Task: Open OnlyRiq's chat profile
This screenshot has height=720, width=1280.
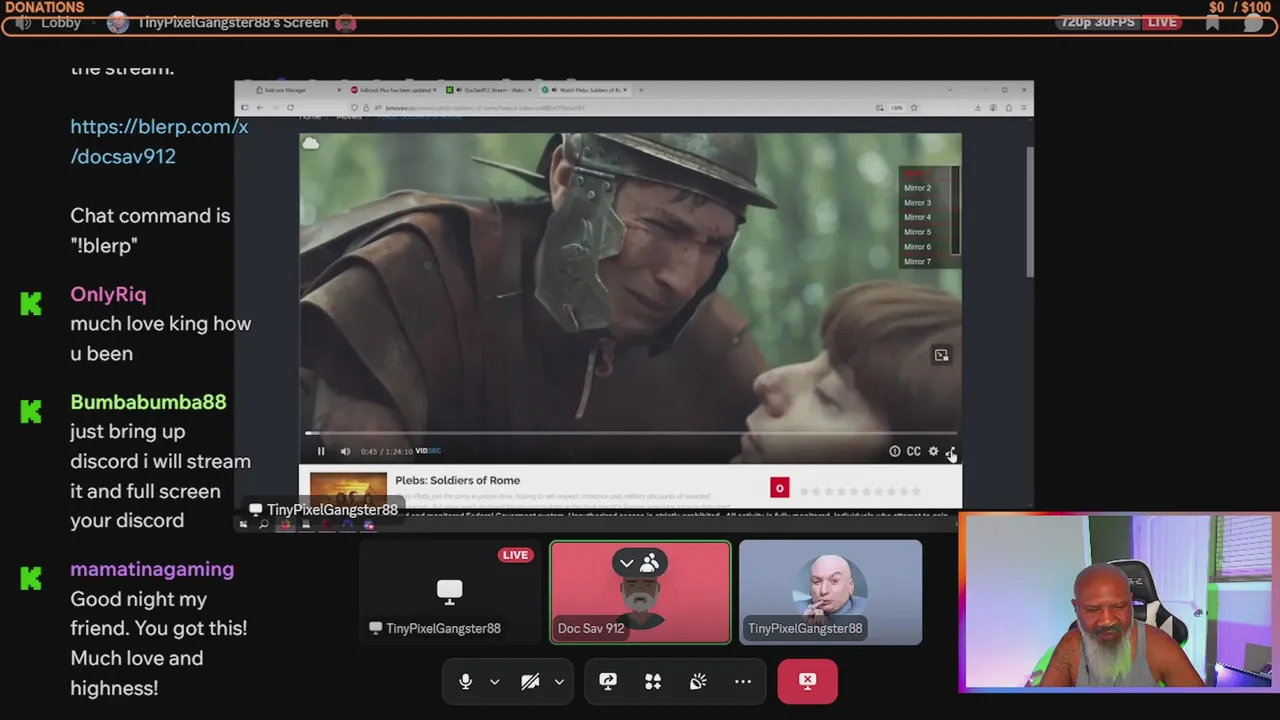Action: click(x=108, y=294)
